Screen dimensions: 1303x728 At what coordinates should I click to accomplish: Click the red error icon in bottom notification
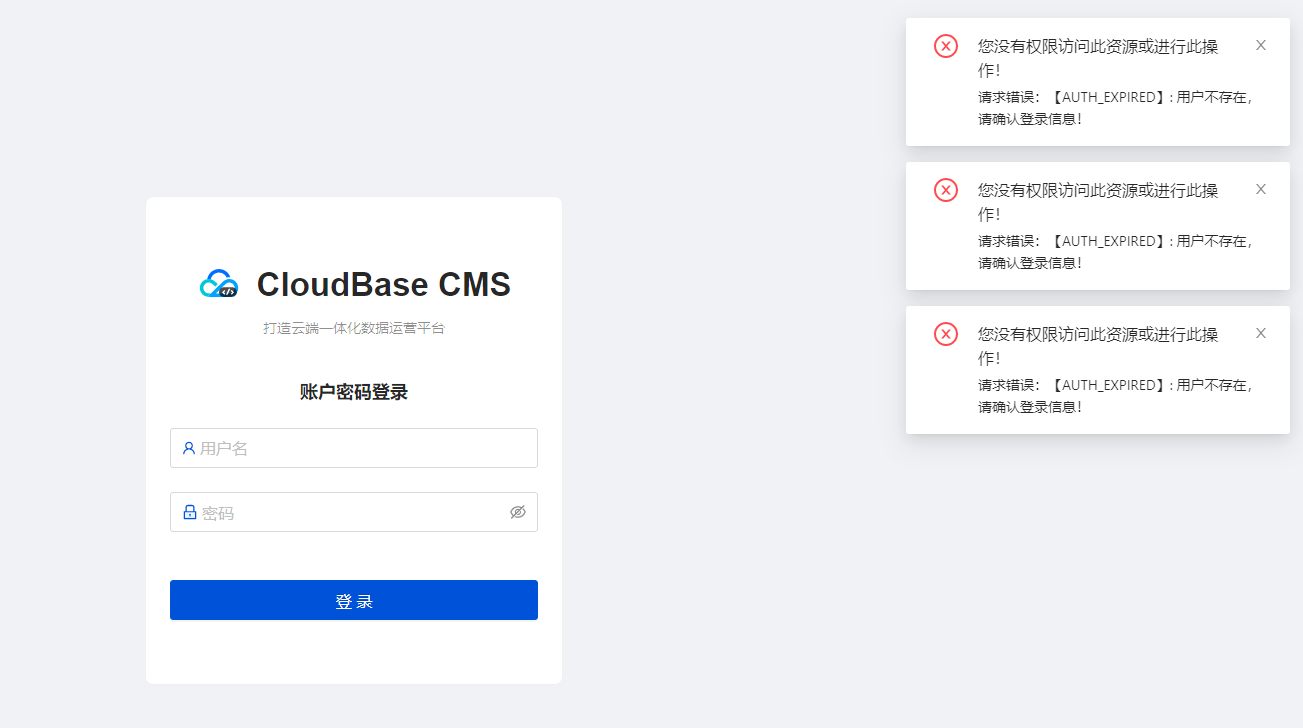click(x=946, y=334)
